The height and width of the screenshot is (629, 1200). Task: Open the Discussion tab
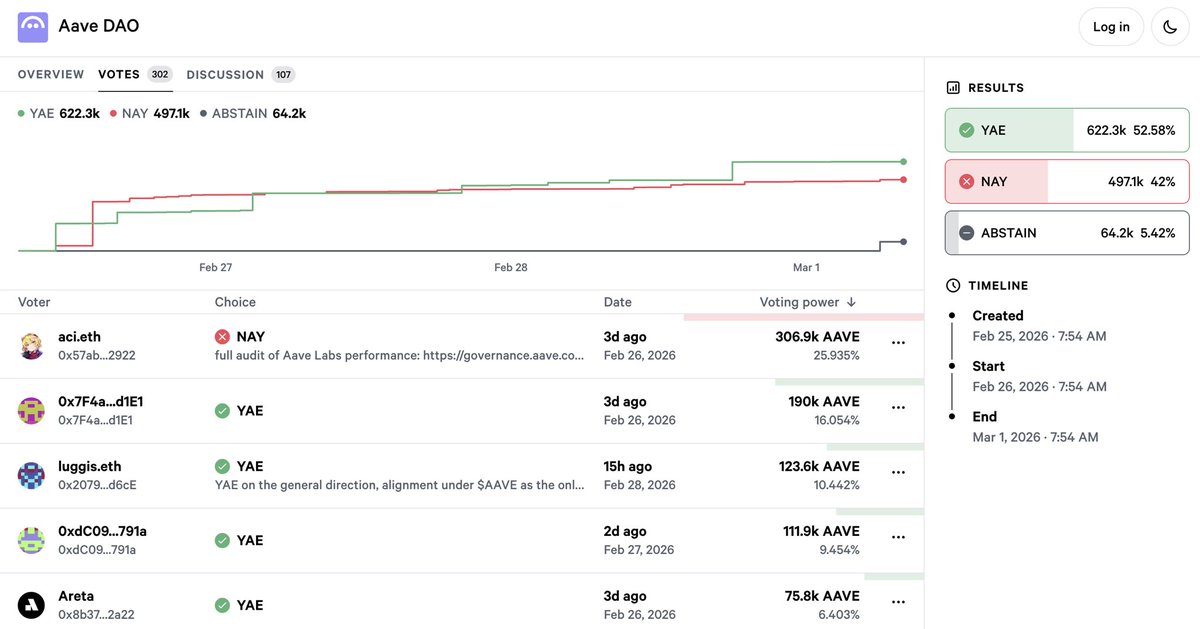[225, 75]
